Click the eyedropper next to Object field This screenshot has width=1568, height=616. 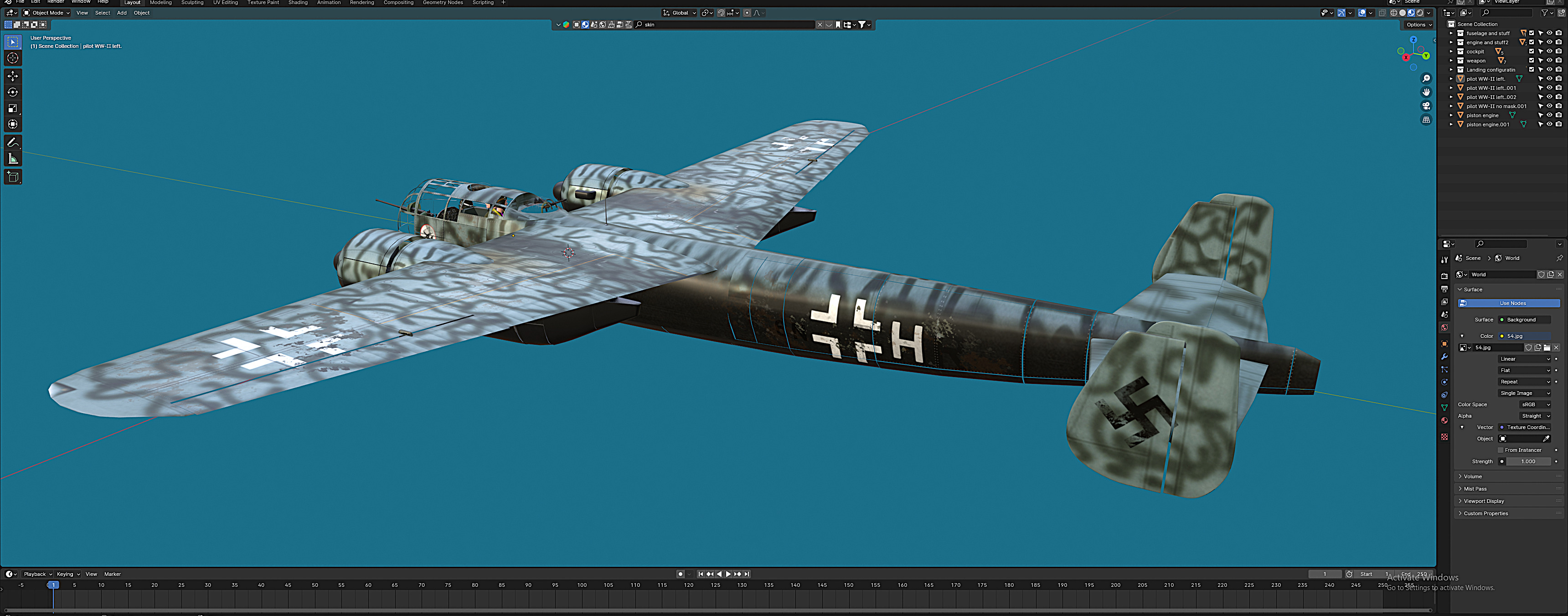pyautogui.click(x=1546, y=439)
